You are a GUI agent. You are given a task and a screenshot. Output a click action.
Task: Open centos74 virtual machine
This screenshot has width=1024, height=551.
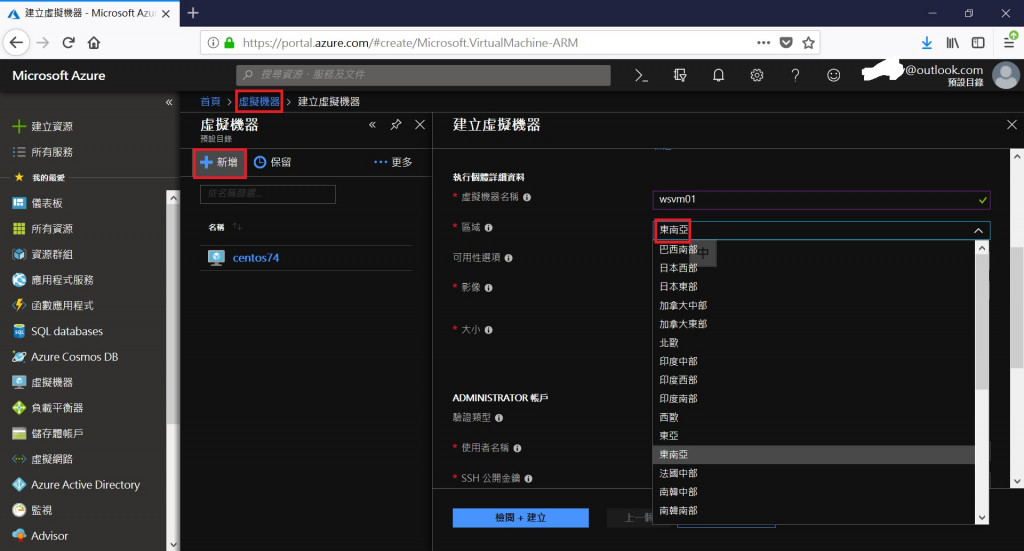pos(255,258)
